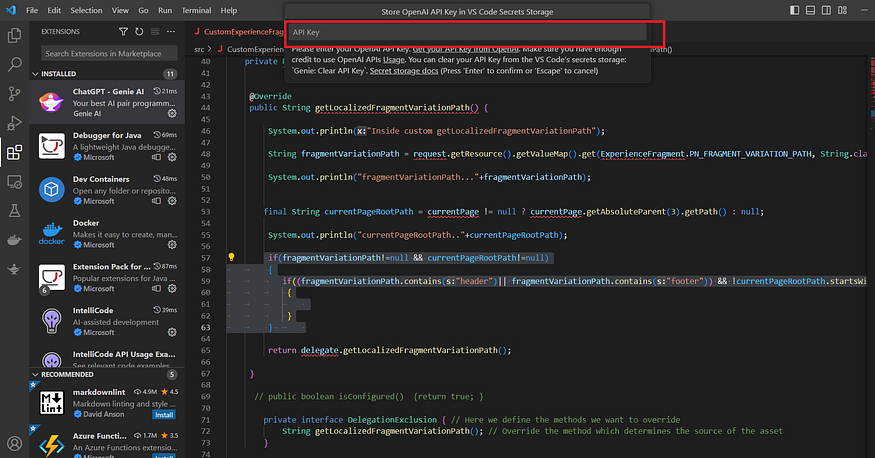
Task: Open Genie AI lamp icon in activity bar
Action: (x=15, y=269)
